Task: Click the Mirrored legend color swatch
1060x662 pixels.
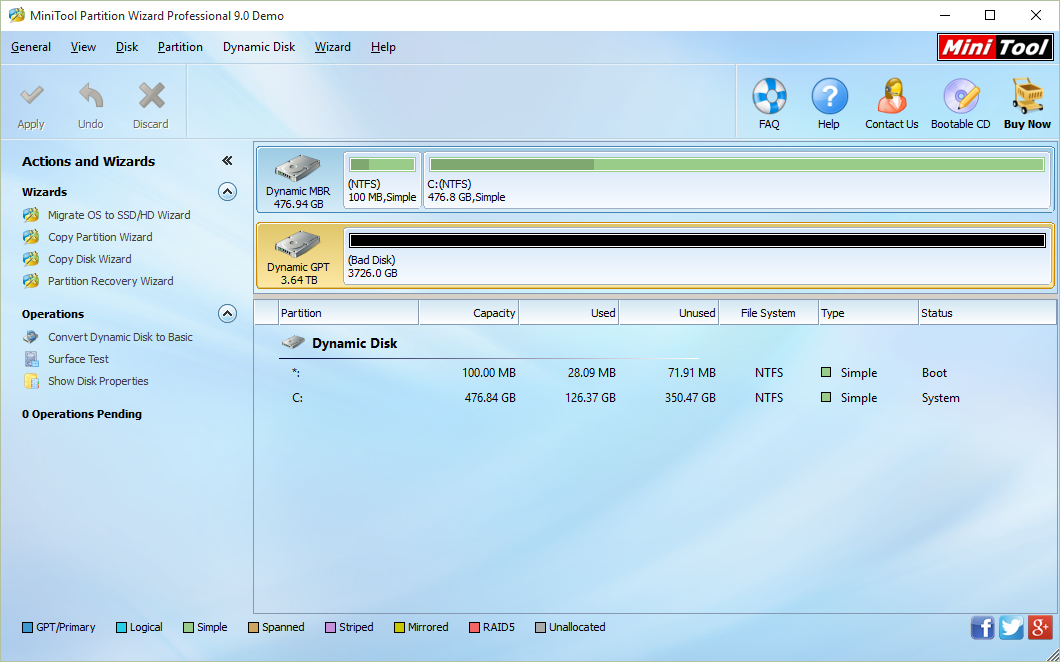Action: (x=400, y=628)
